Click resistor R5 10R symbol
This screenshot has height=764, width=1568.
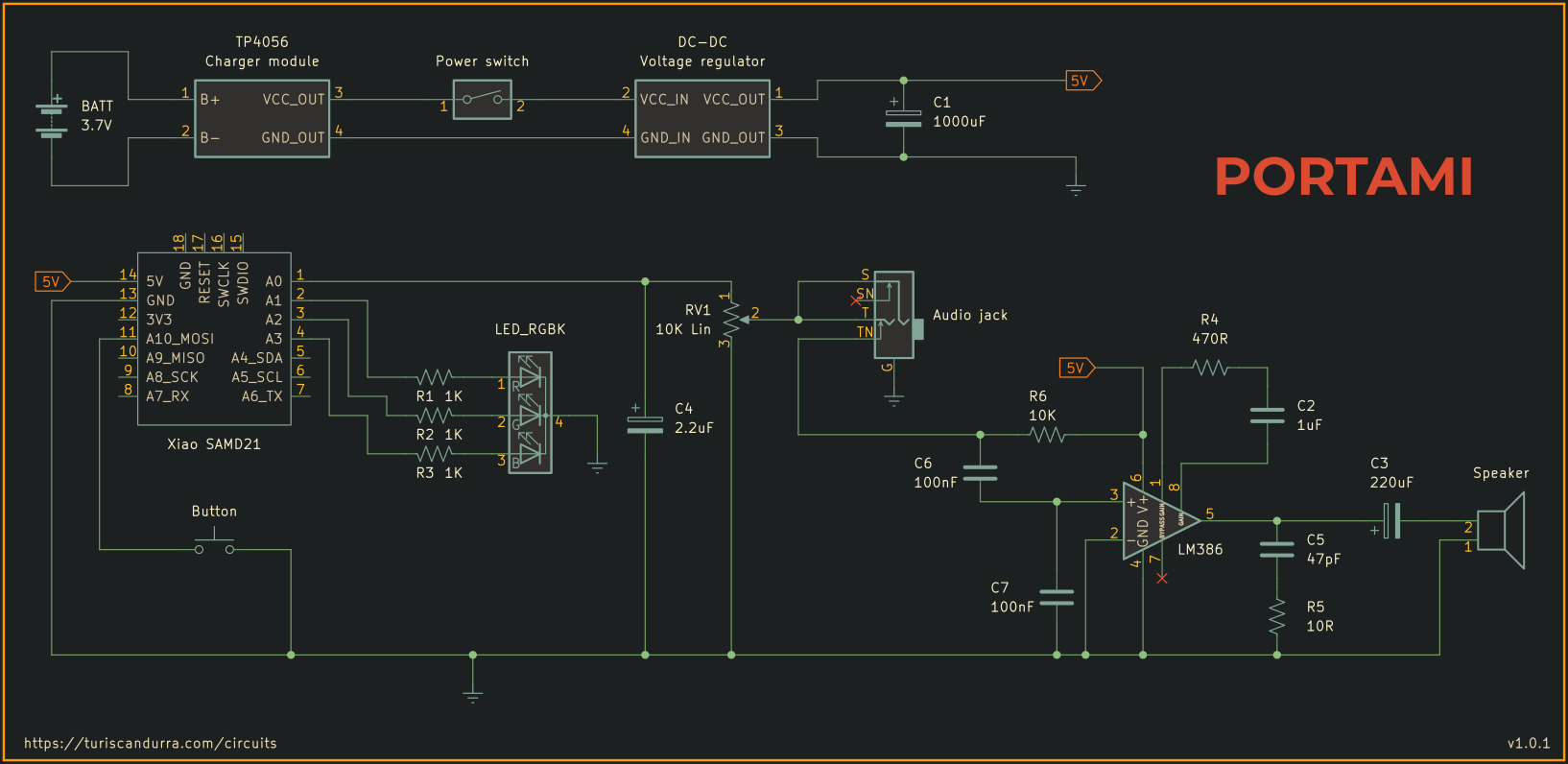[x=1276, y=616]
